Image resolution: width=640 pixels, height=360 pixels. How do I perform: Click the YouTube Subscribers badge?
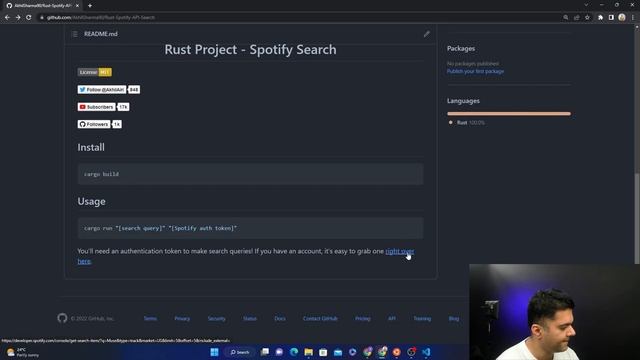tap(103, 107)
